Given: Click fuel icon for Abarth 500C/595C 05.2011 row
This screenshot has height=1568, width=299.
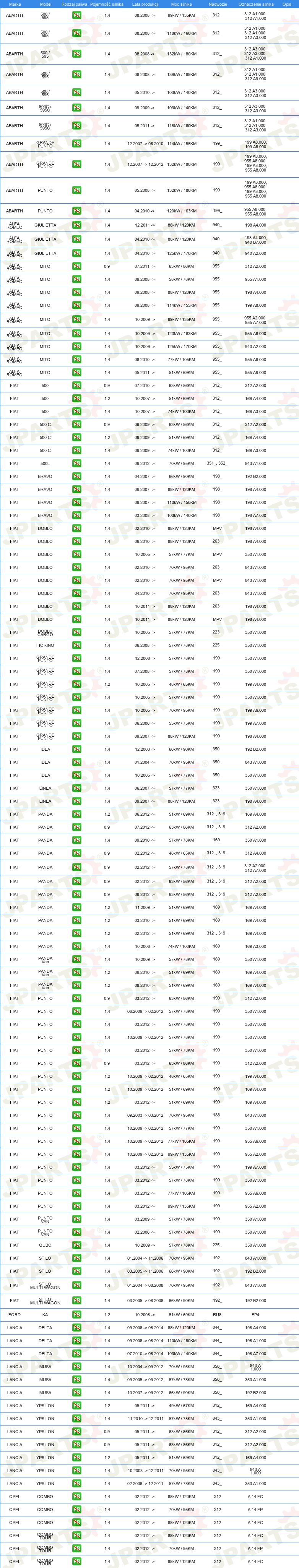Looking at the screenshot, I should 76,125.
